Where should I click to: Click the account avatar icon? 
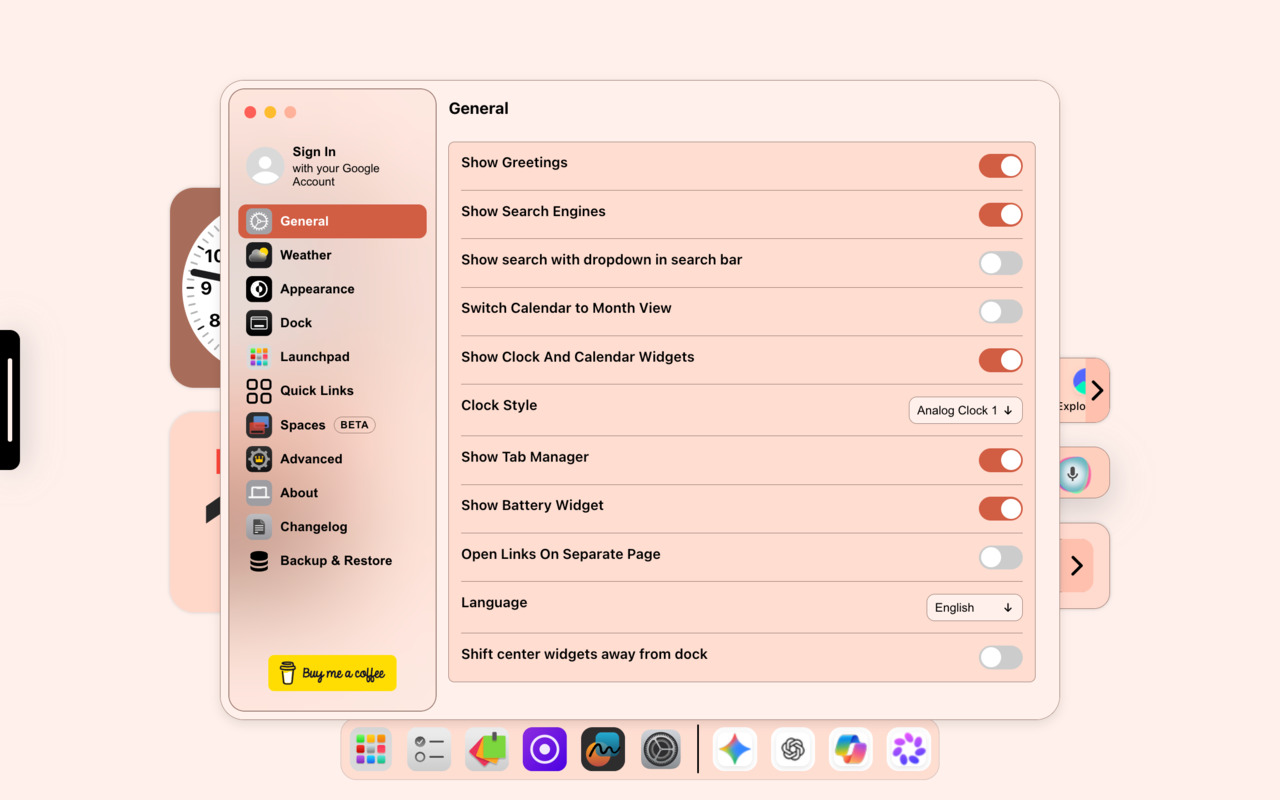click(x=265, y=167)
